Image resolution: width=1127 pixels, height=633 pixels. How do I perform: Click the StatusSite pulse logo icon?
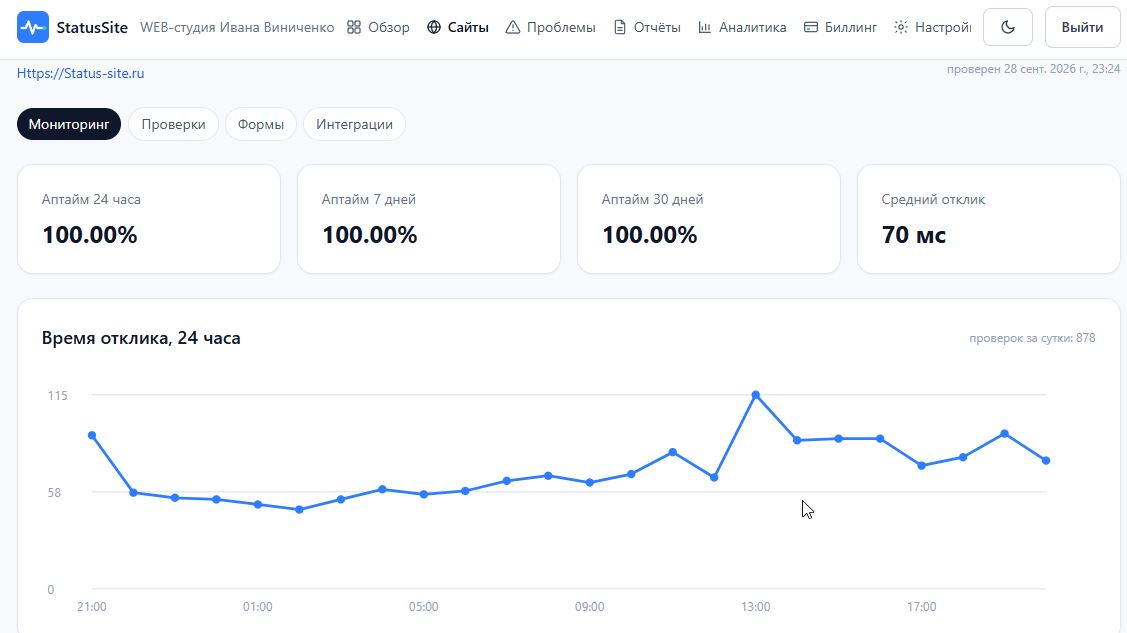(x=32, y=27)
